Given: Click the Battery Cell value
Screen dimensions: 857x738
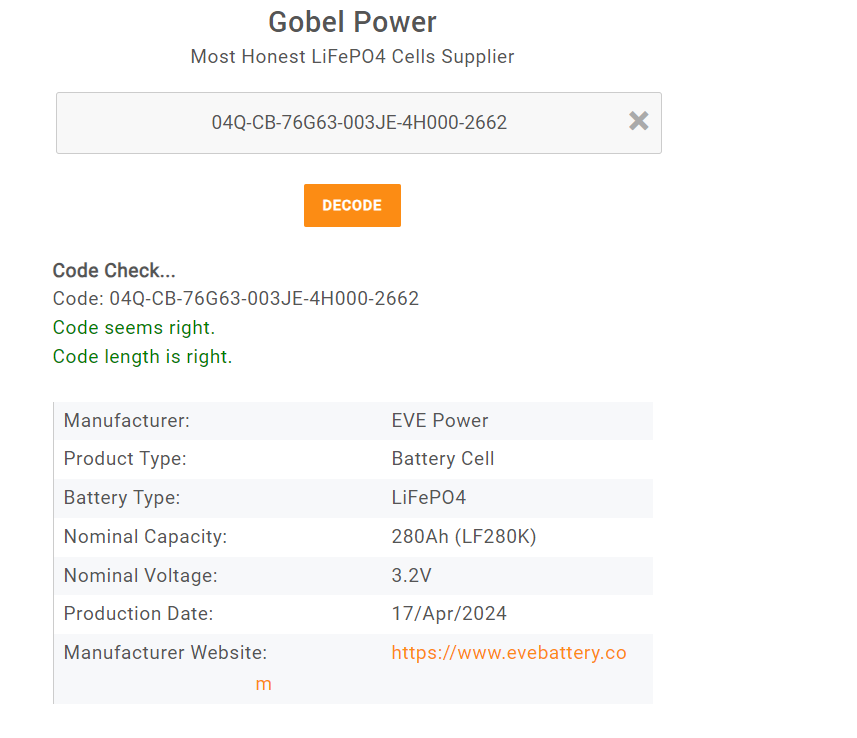Looking at the screenshot, I should tap(442, 459).
